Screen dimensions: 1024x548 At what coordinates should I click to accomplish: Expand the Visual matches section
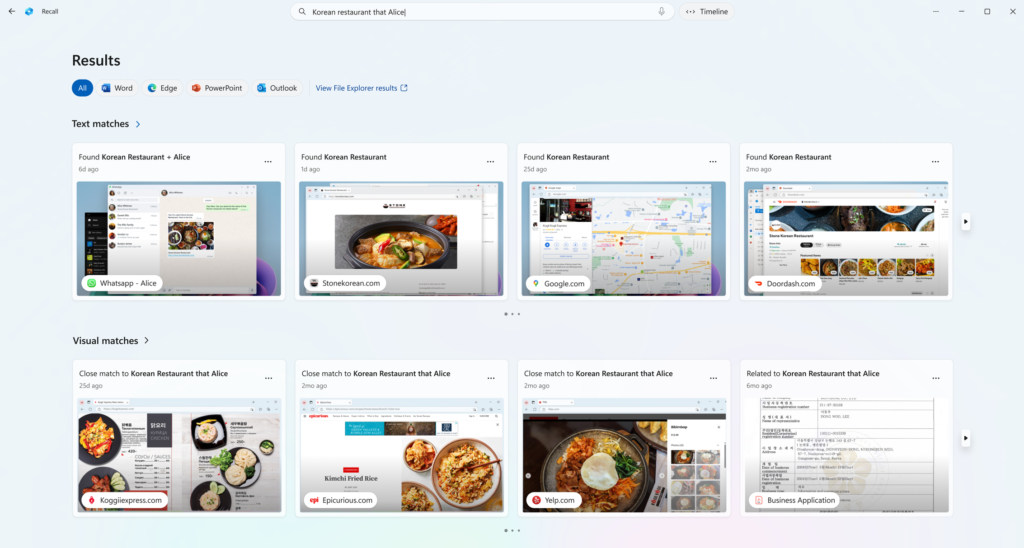146,341
